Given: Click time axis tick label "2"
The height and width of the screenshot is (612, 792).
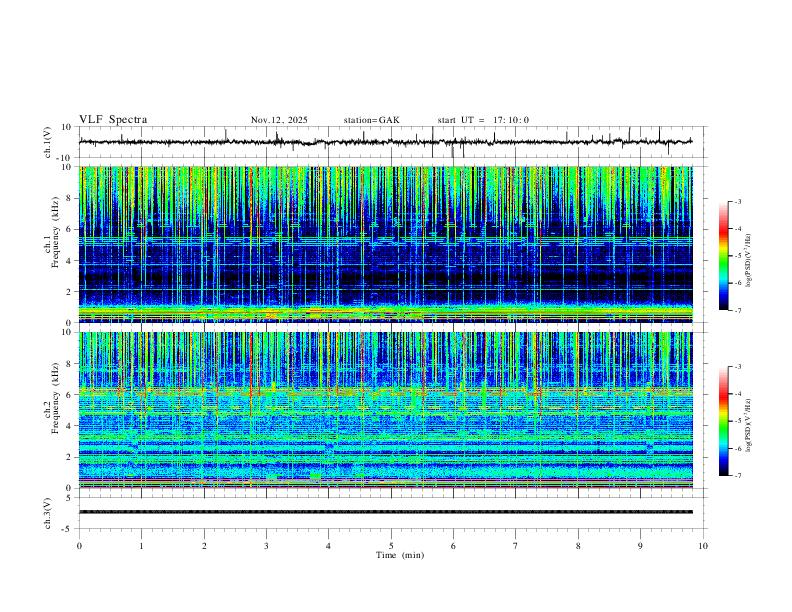Looking at the screenshot, I should pyautogui.click(x=204, y=546).
